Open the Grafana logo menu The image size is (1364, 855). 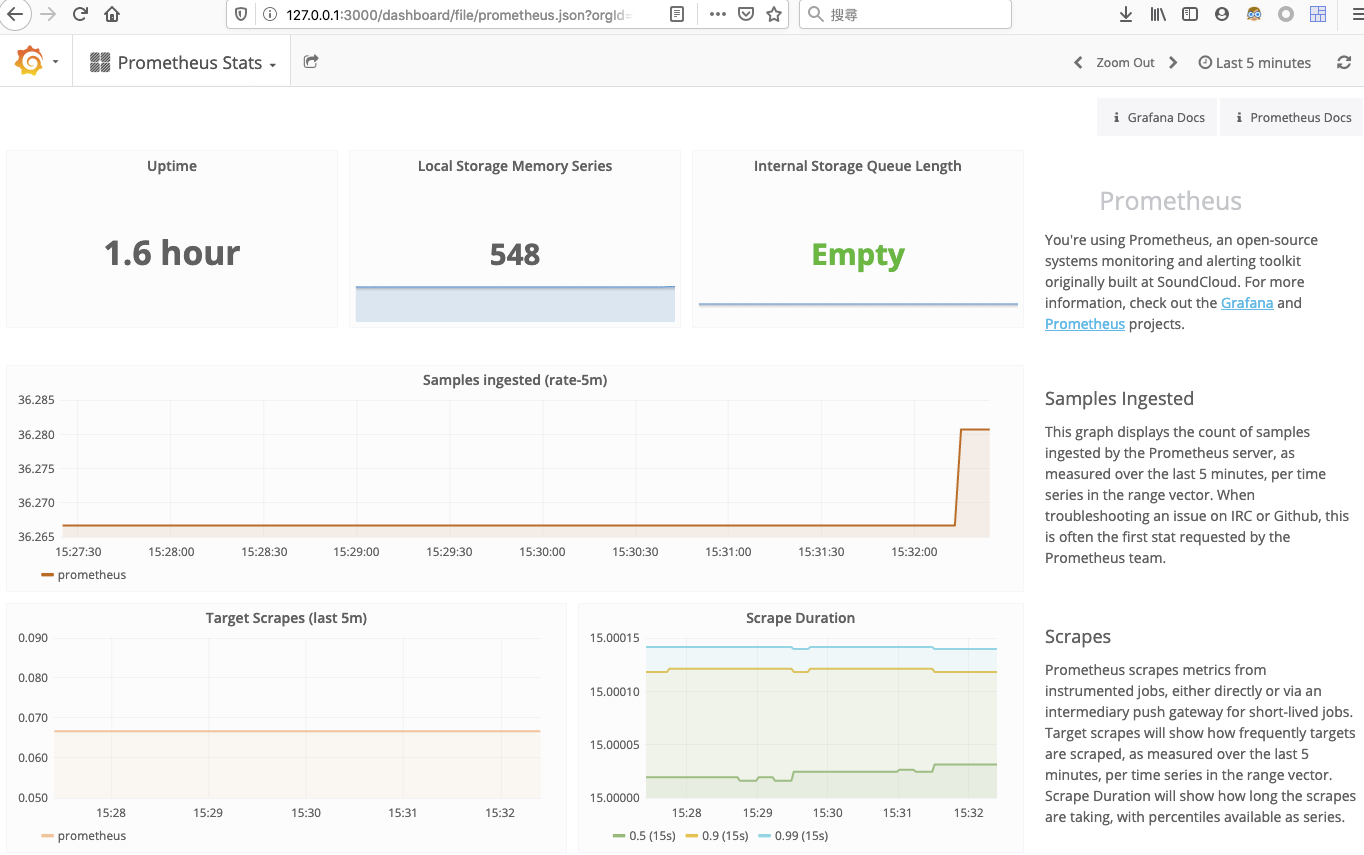coord(30,62)
